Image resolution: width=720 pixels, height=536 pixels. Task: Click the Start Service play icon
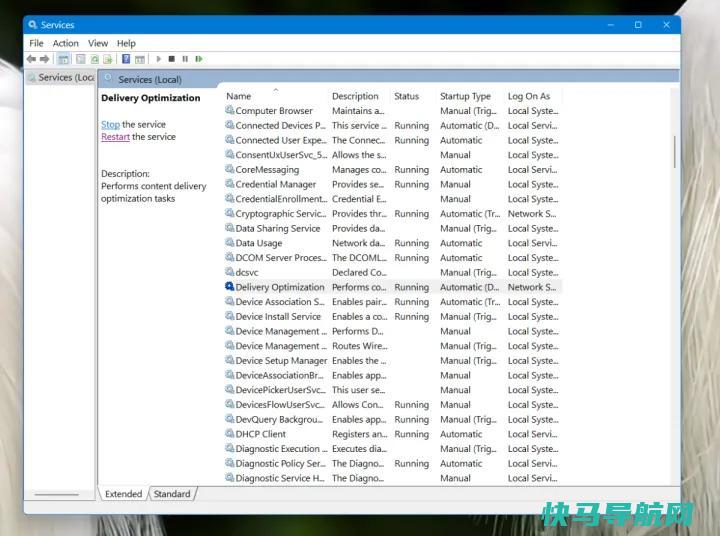click(x=158, y=59)
